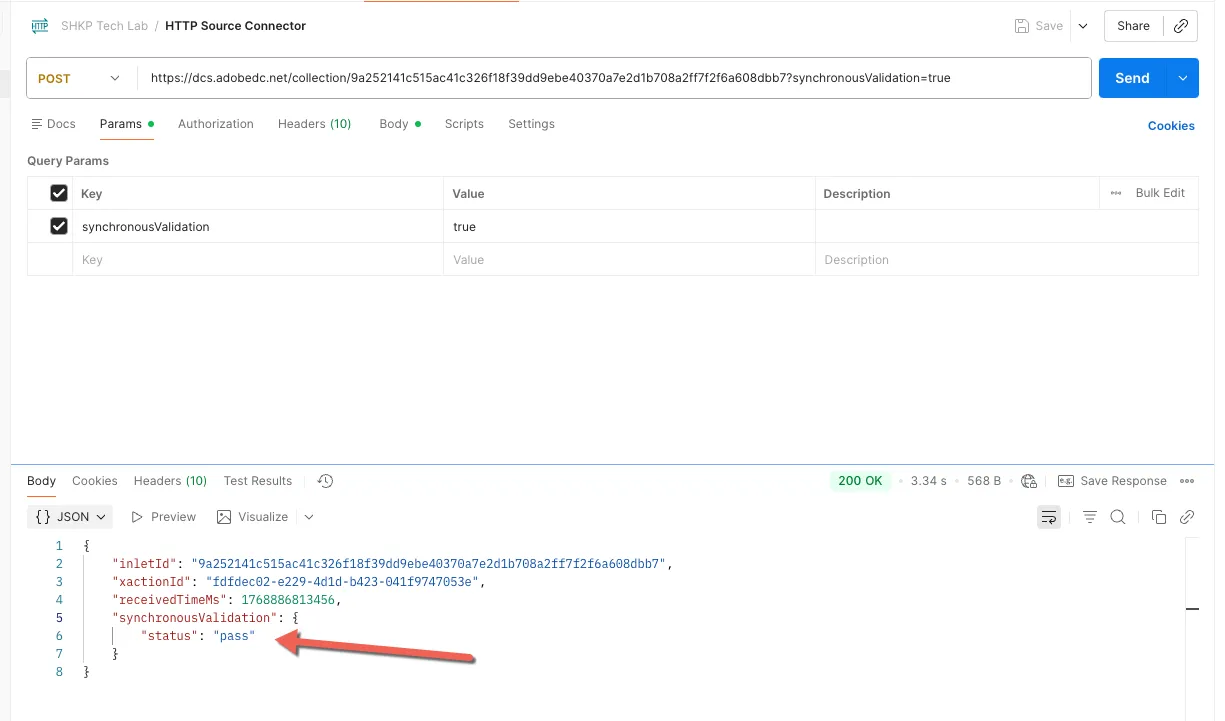
Task: Click into the request URL field
Action: pyautogui.click(x=614, y=78)
